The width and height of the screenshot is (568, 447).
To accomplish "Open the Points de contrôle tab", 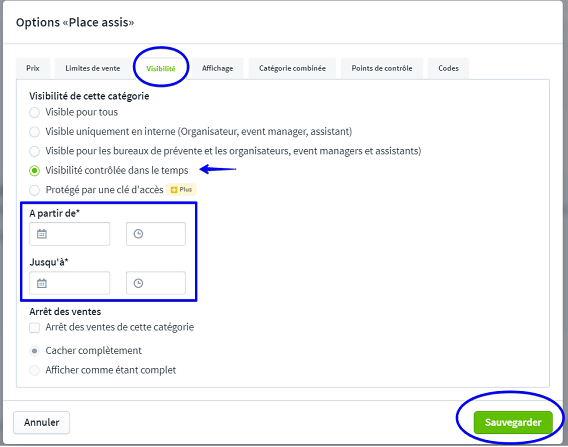I will pos(382,68).
